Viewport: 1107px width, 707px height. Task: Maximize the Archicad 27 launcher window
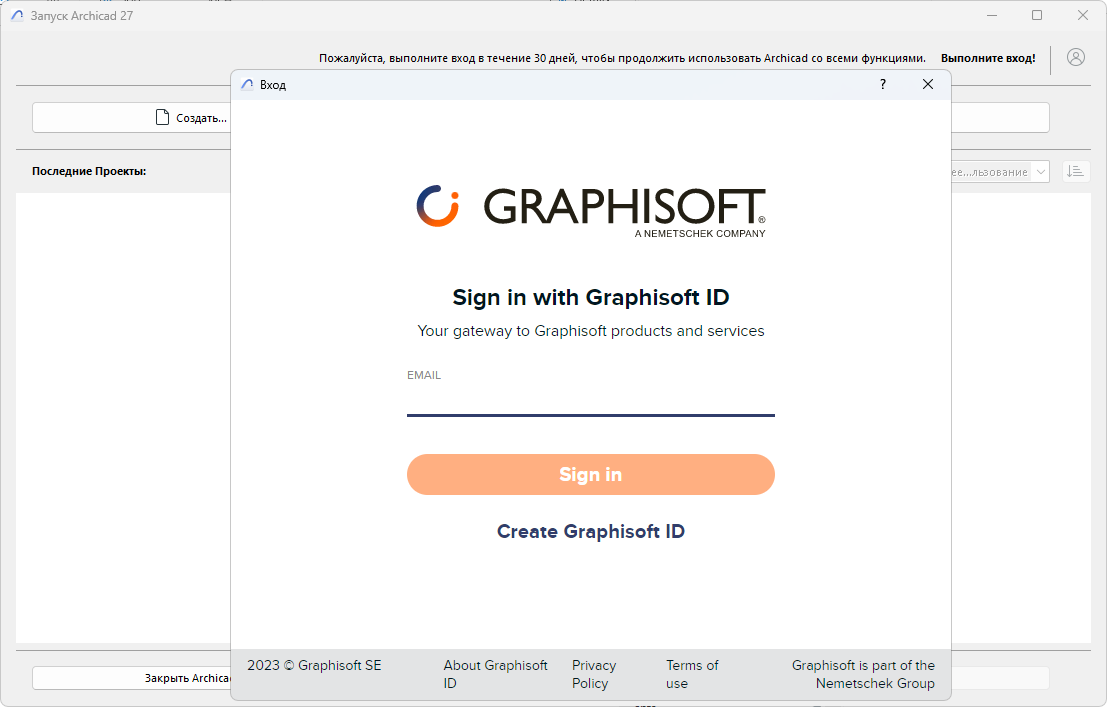tap(1036, 15)
